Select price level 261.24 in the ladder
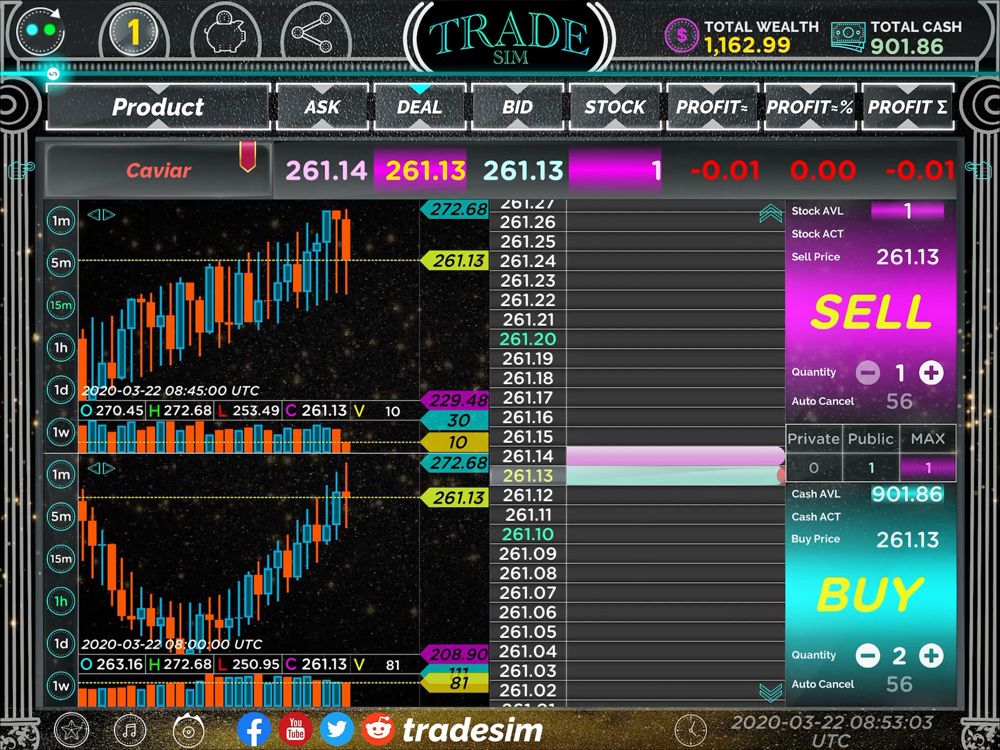1000x750 pixels. pos(527,261)
